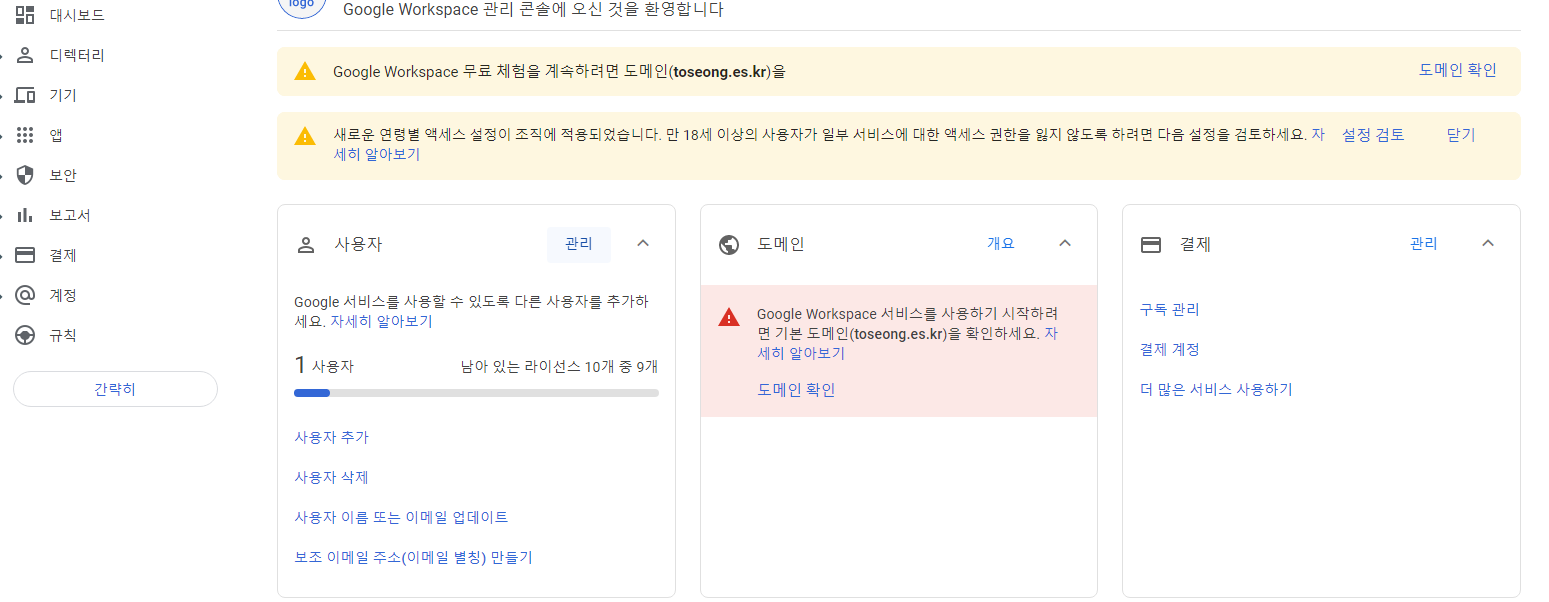Open 보안 menu item
The width and height of the screenshot is (1549, 602).
pos(63,175)
